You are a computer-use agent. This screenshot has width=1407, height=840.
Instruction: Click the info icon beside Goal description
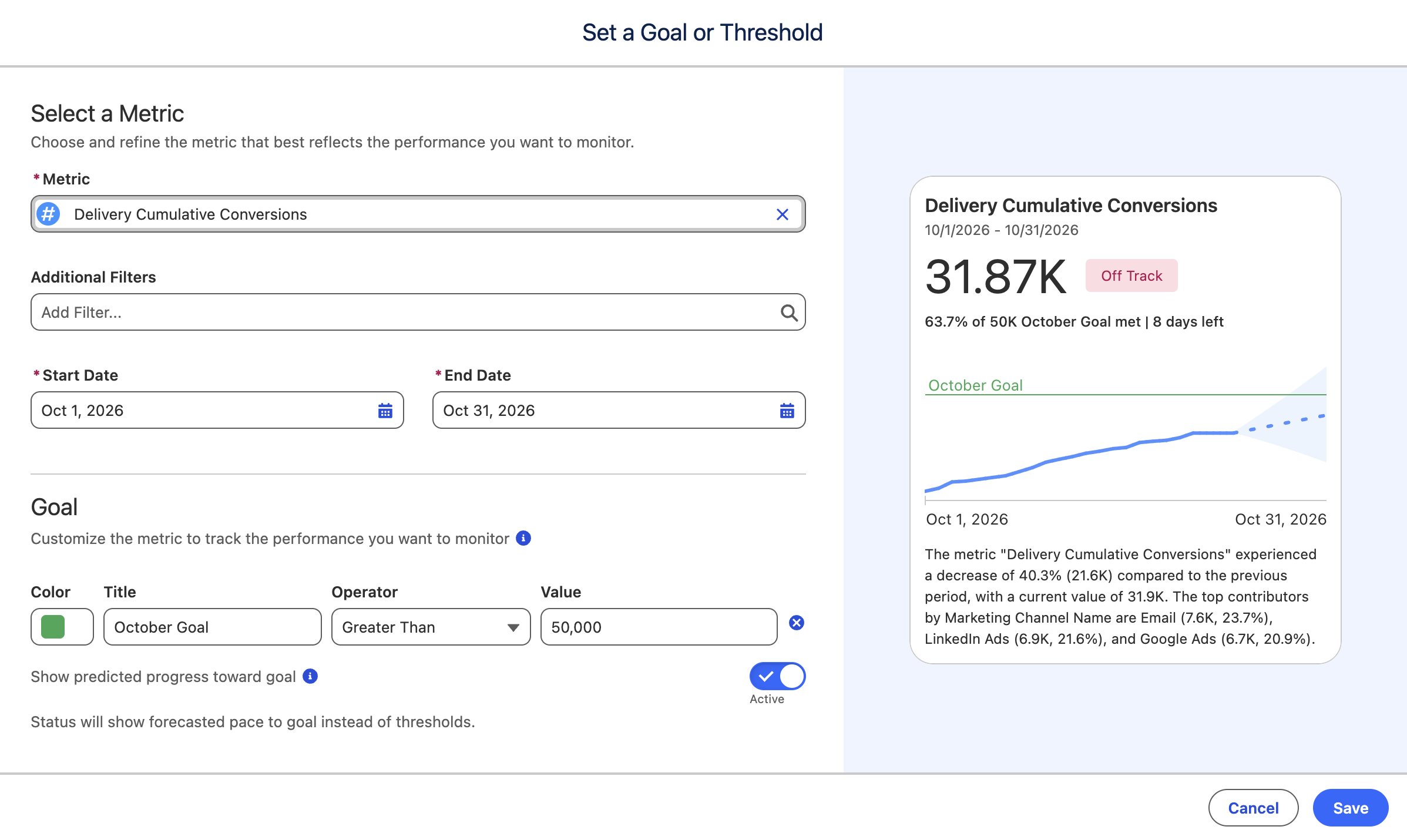click(x=523, y=538)
